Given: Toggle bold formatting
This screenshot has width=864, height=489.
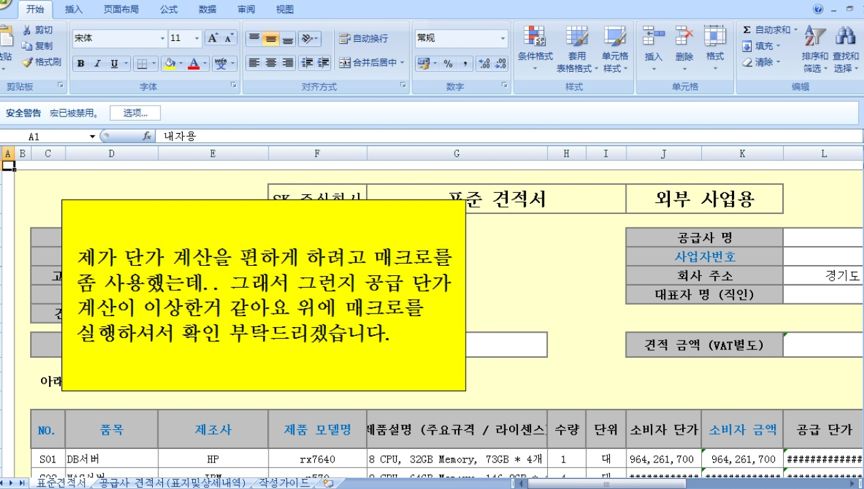Looking at the screenshot, I should (81, 64).
